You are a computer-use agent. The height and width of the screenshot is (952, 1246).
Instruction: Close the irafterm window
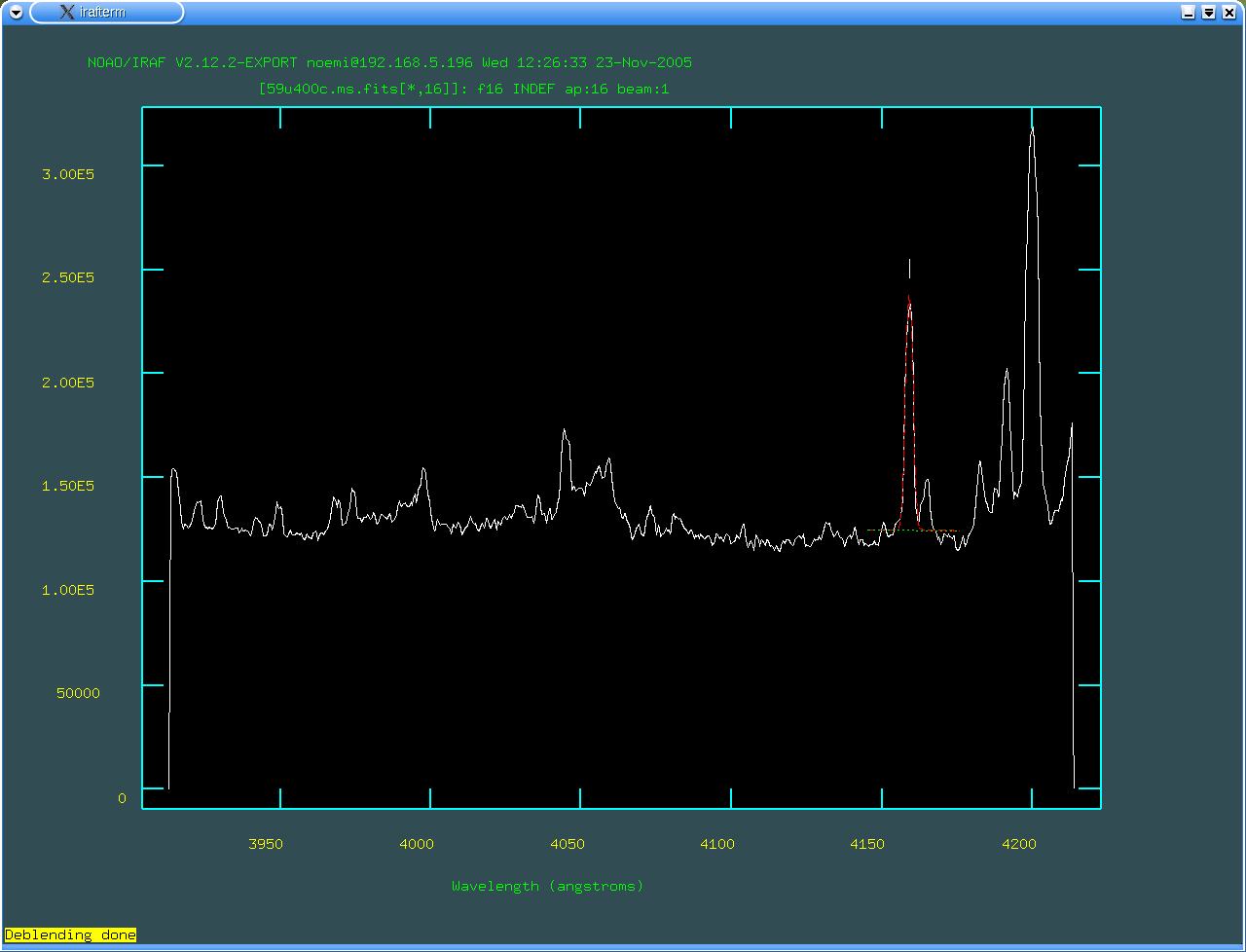point(1229,13)
